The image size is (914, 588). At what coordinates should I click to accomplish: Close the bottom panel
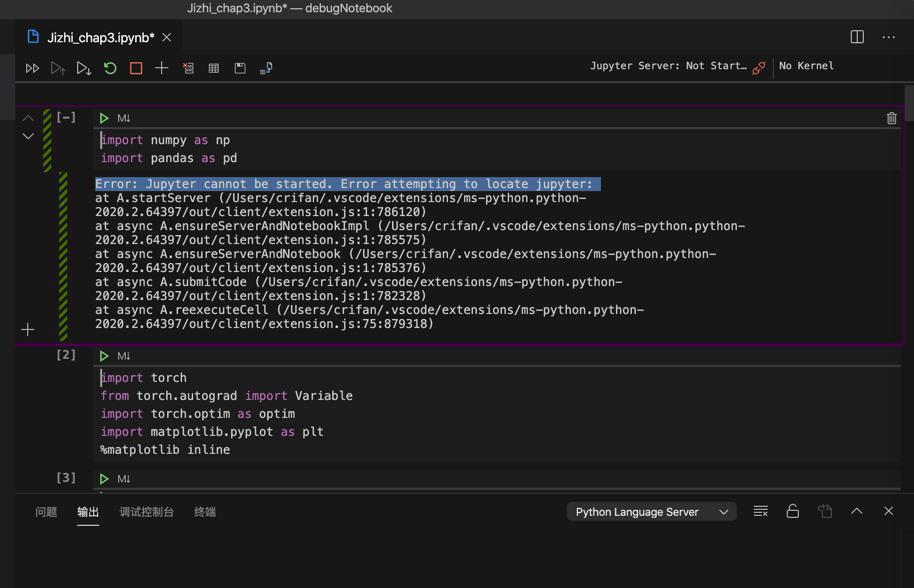(888, 511)
